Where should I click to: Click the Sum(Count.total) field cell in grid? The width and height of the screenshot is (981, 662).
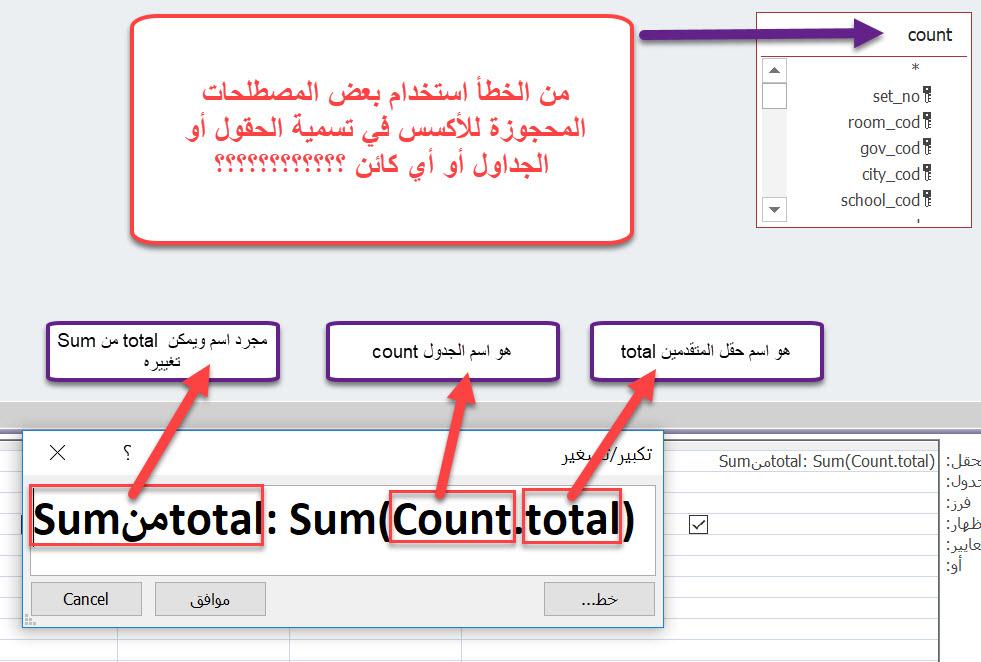pos(826,461)
